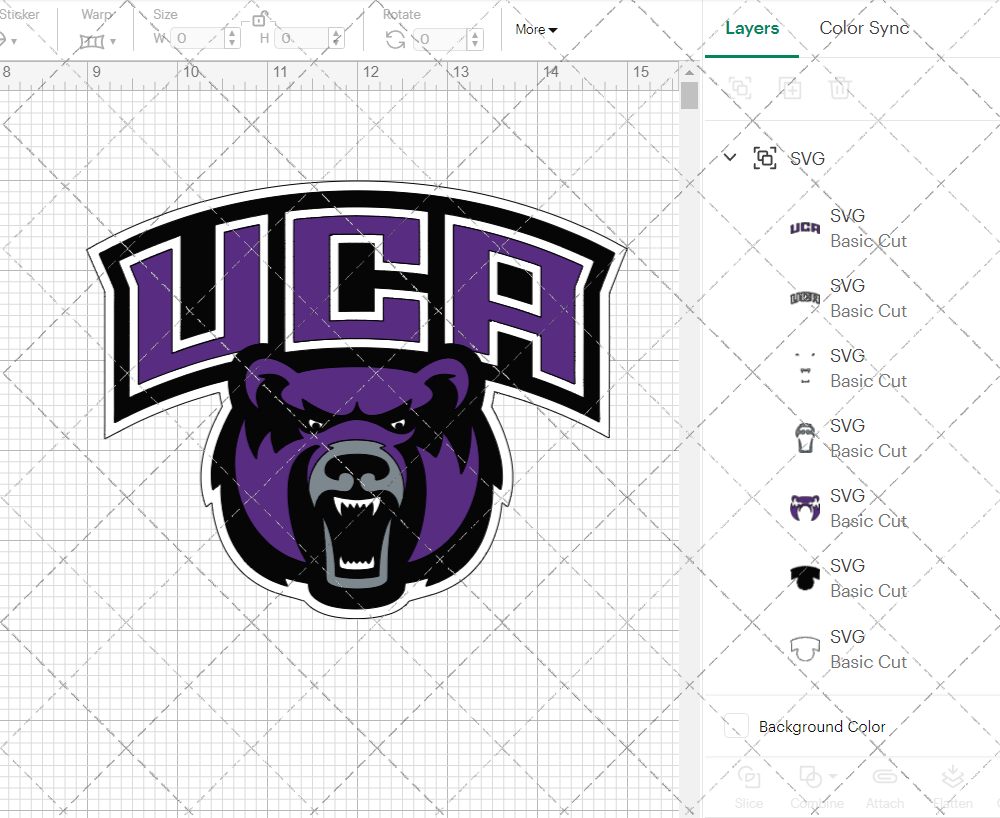Click the group icon above the layers list
1000x818 pixels.
[740, 88]
